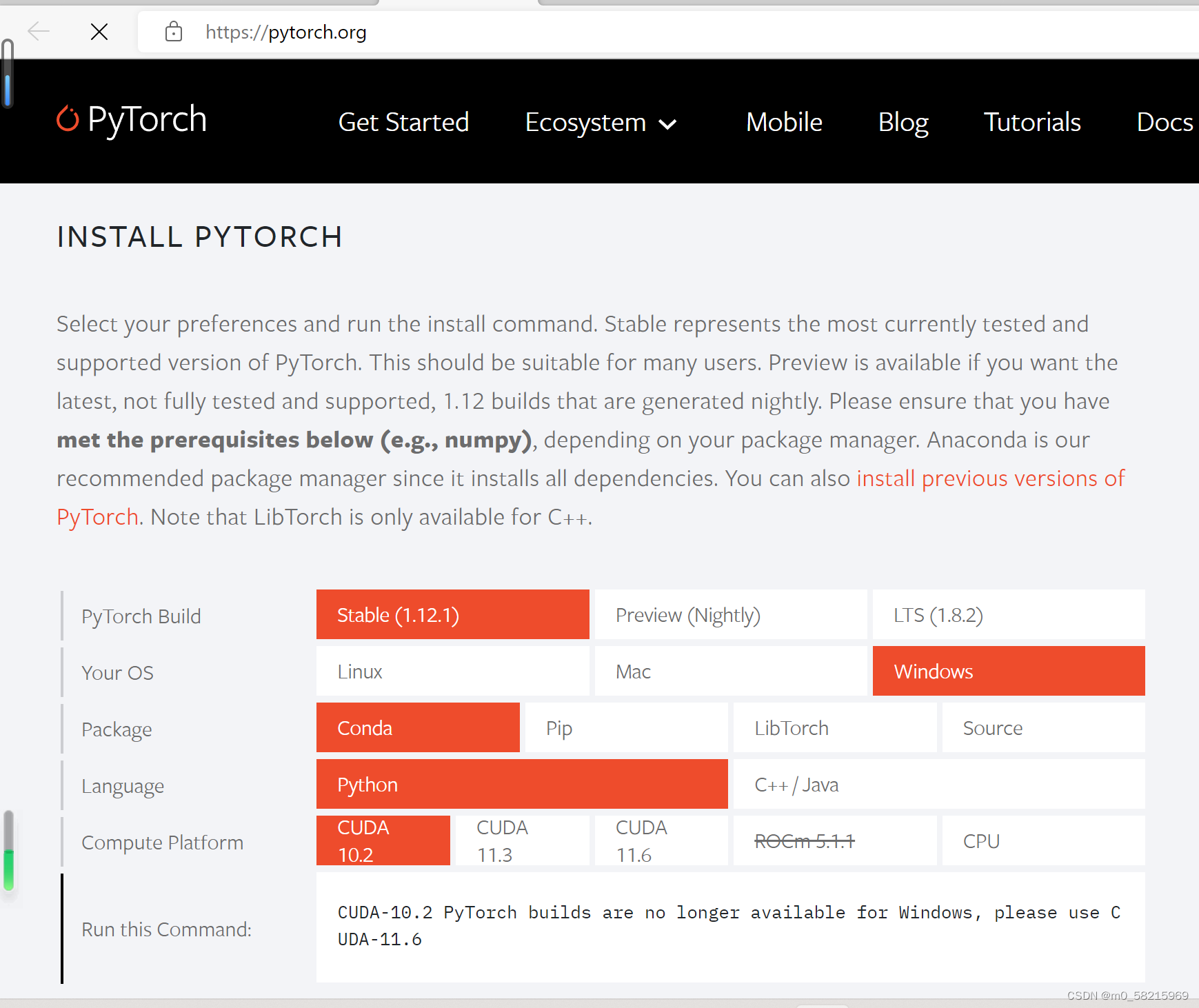This screenshot has width=1199, height=1008.
Task: Expand the Ecosystem dropdown menu
Action: tap(601, 123)
